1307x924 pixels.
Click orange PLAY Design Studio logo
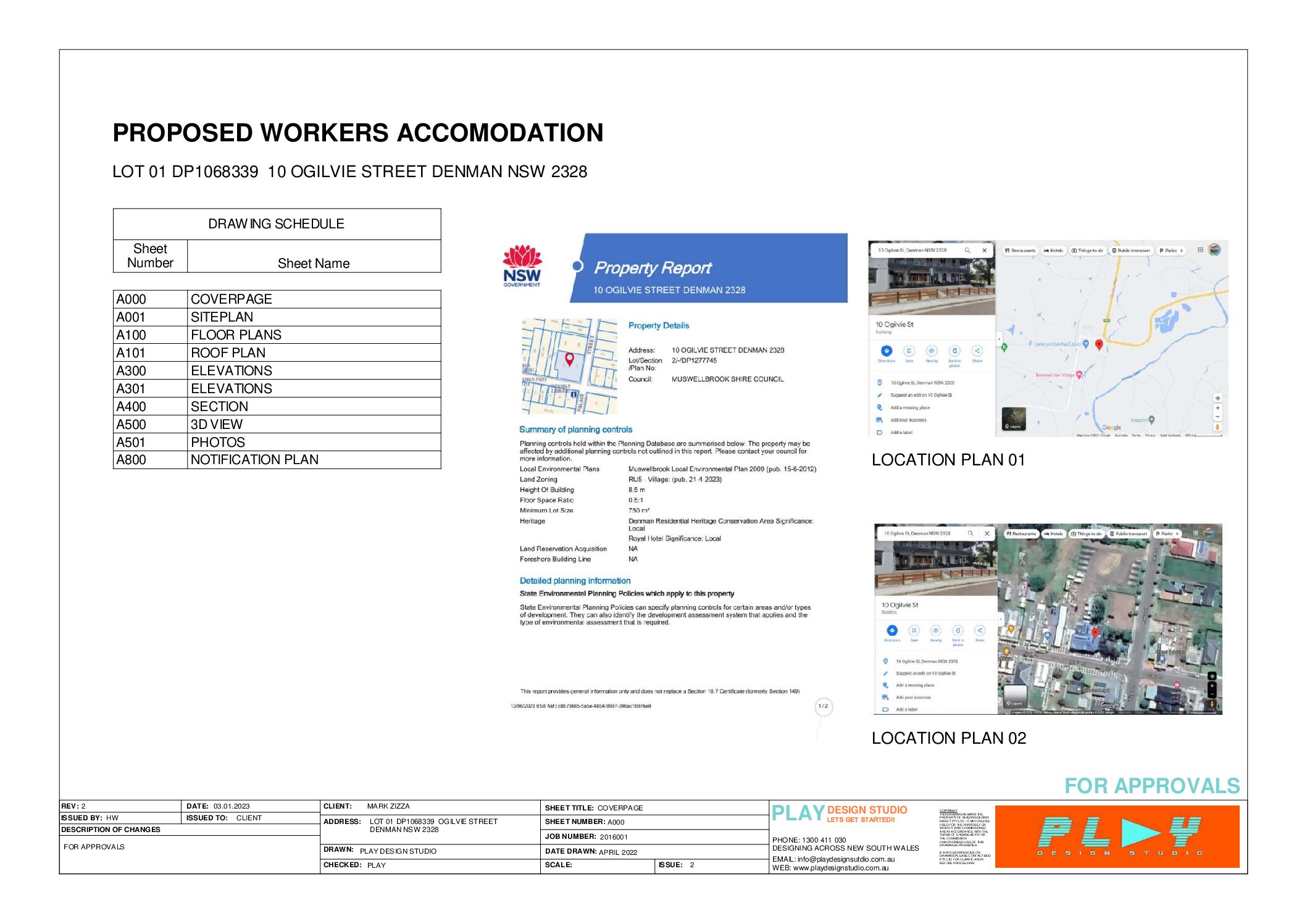pos(1117,836)
